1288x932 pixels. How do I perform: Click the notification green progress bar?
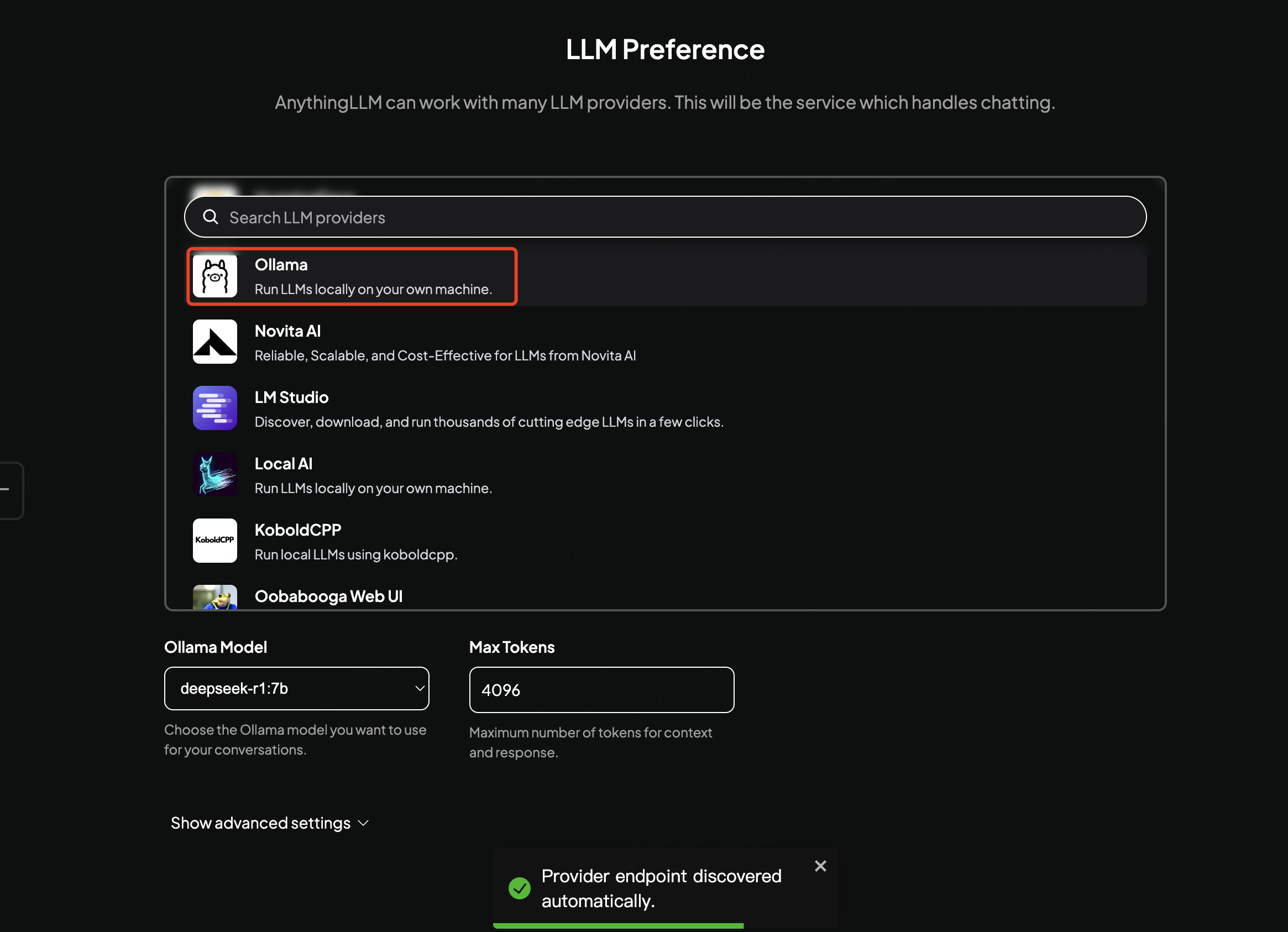click(618, 926)
